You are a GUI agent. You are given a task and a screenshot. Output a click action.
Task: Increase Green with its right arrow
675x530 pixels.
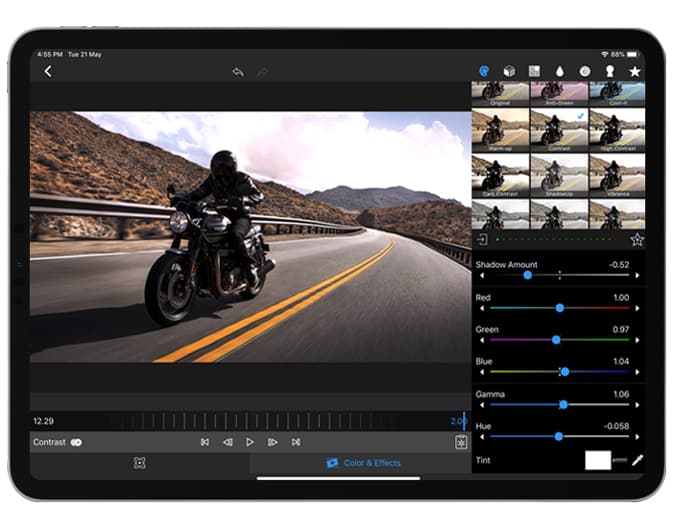point(637,340)
